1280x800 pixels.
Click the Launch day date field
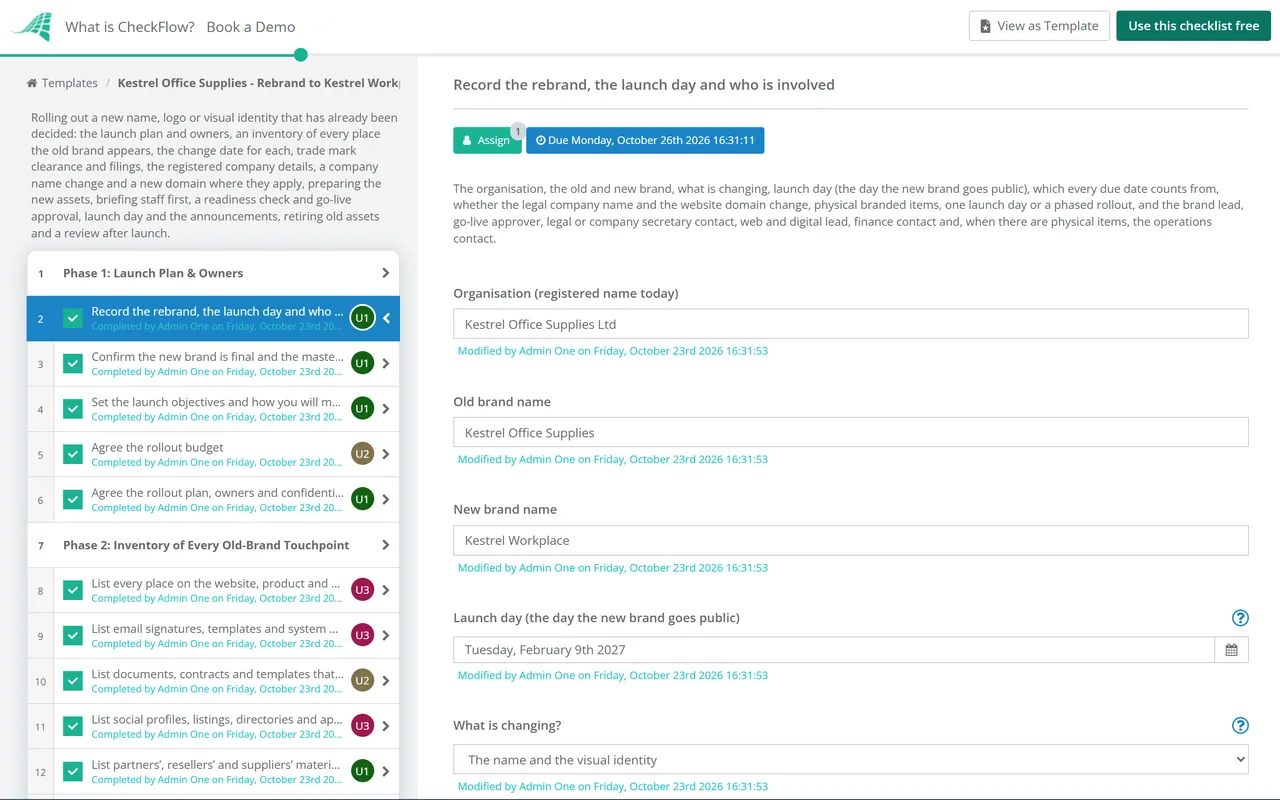834,650
